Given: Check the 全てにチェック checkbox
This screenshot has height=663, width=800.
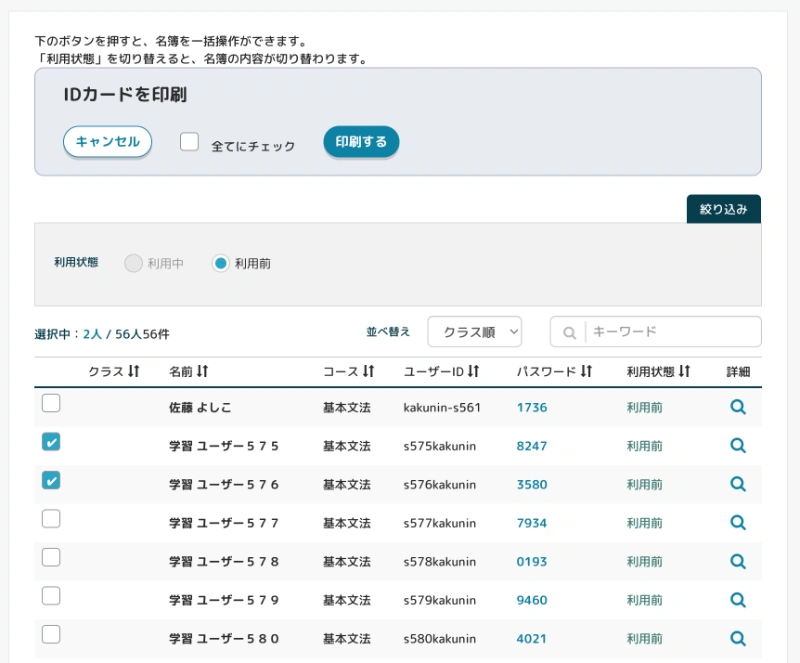Looking at the screenshot, I should (189, 141).
